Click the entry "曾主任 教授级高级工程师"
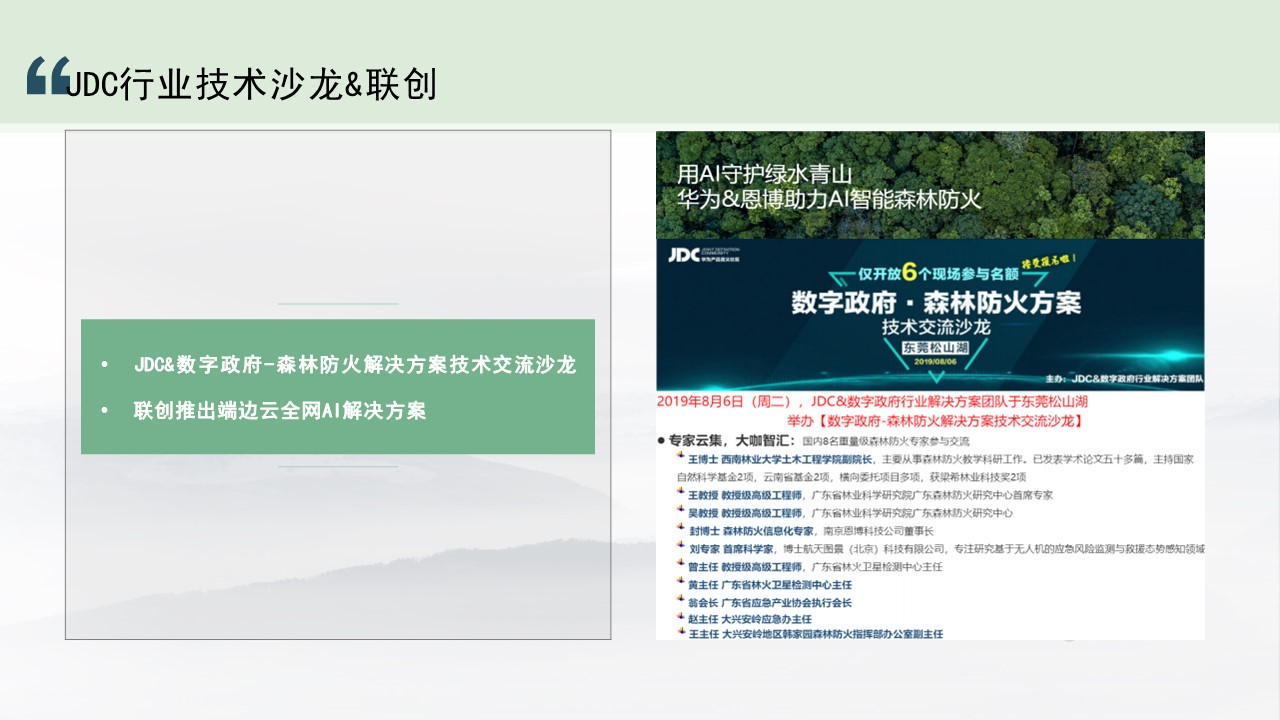Screen dimensions: 1280x720 (745, 567)
